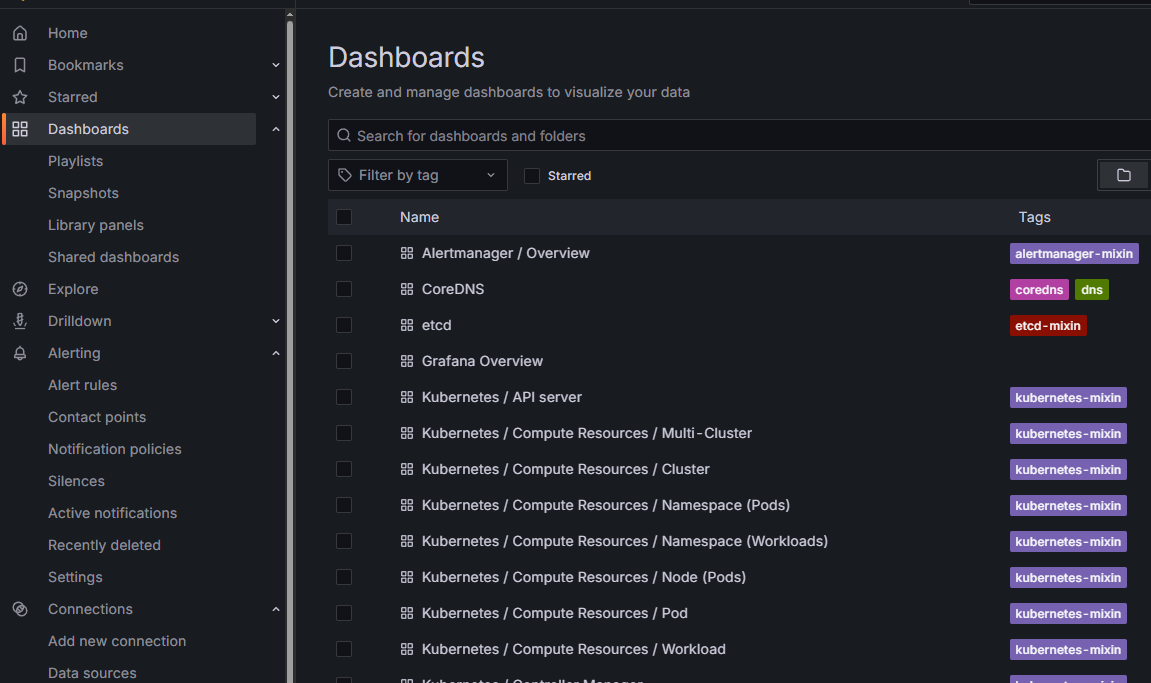Click the Bookmarks ribbon icon
The height and width of the screenshot is (683, 1151).
20,65
